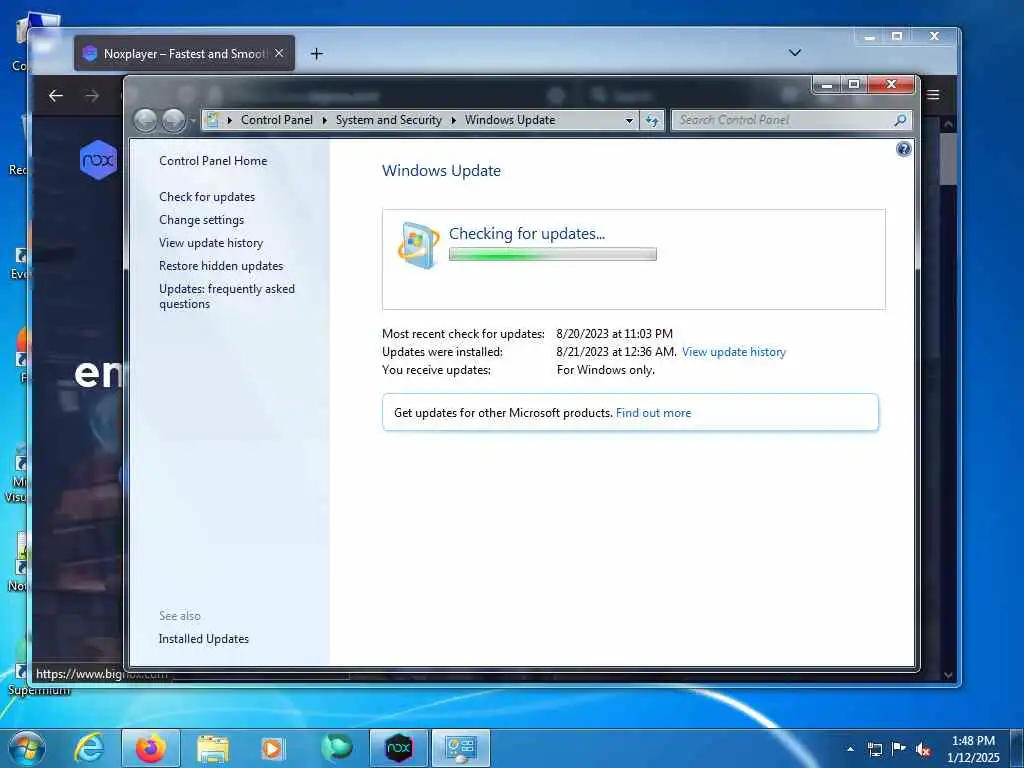Click Windows Update breadcrumb segment
The height and width of the screenshot is (768, 1024).
point(510,120)
